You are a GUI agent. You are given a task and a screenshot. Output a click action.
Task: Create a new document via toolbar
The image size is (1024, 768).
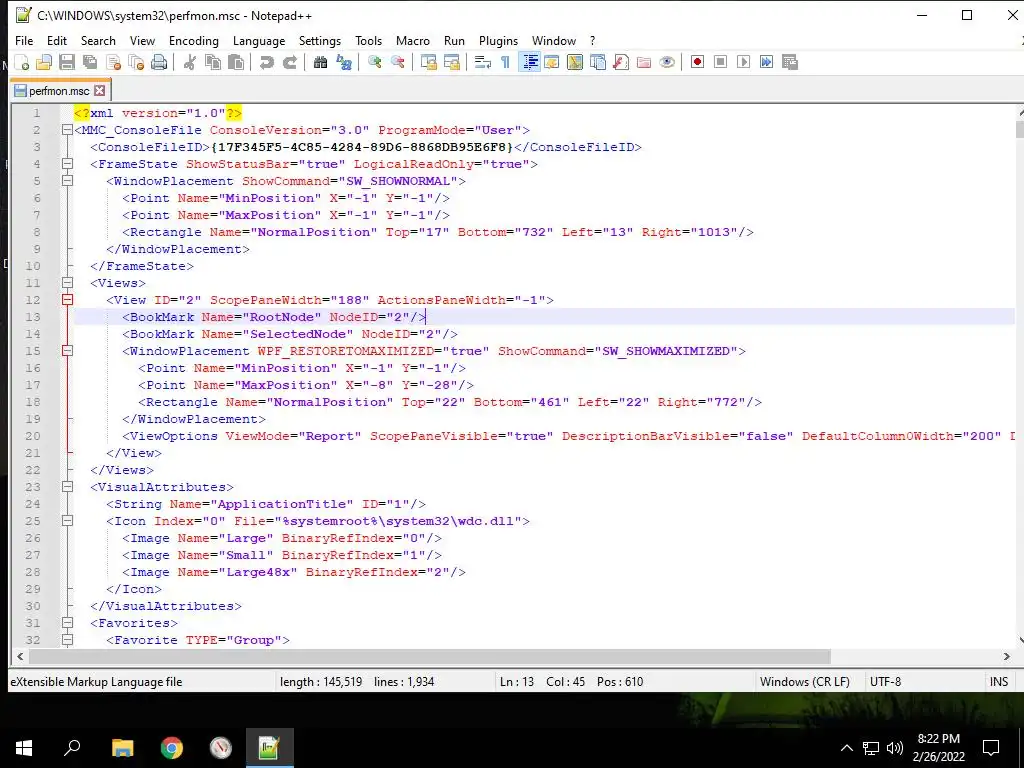click(x=22, y=62)
